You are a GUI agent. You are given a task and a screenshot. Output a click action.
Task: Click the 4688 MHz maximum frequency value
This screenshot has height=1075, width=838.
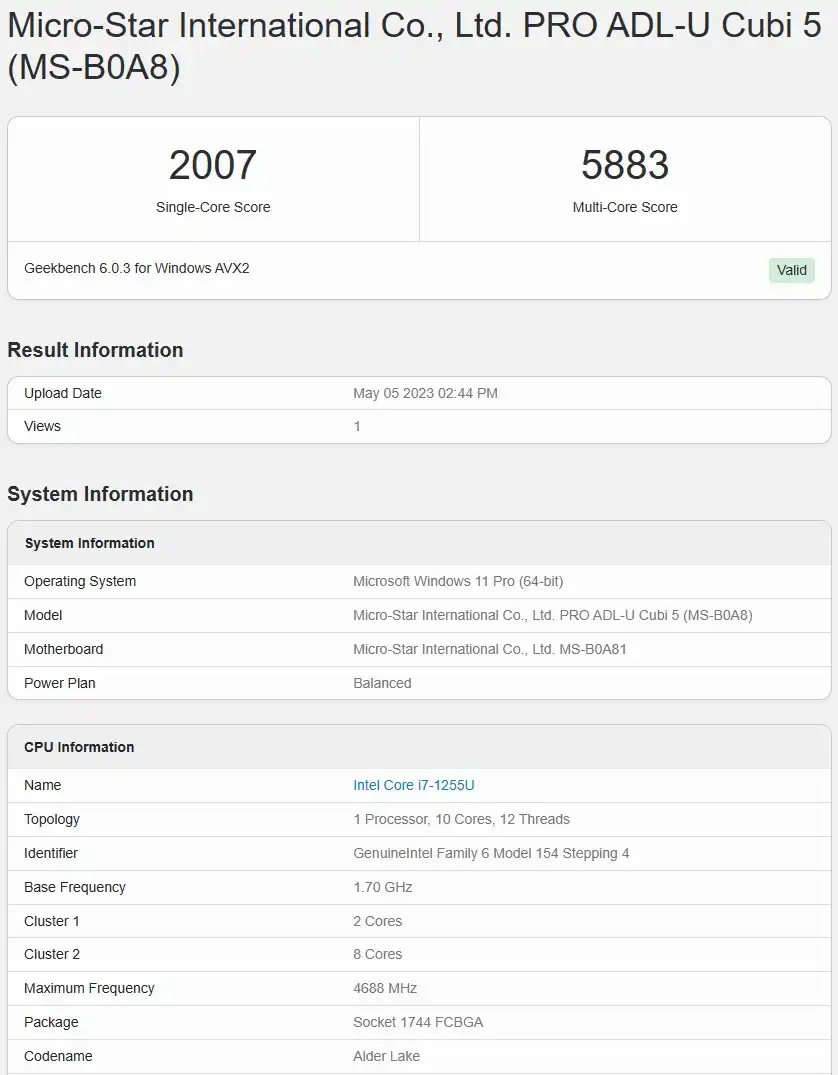[x=385, y=988]
